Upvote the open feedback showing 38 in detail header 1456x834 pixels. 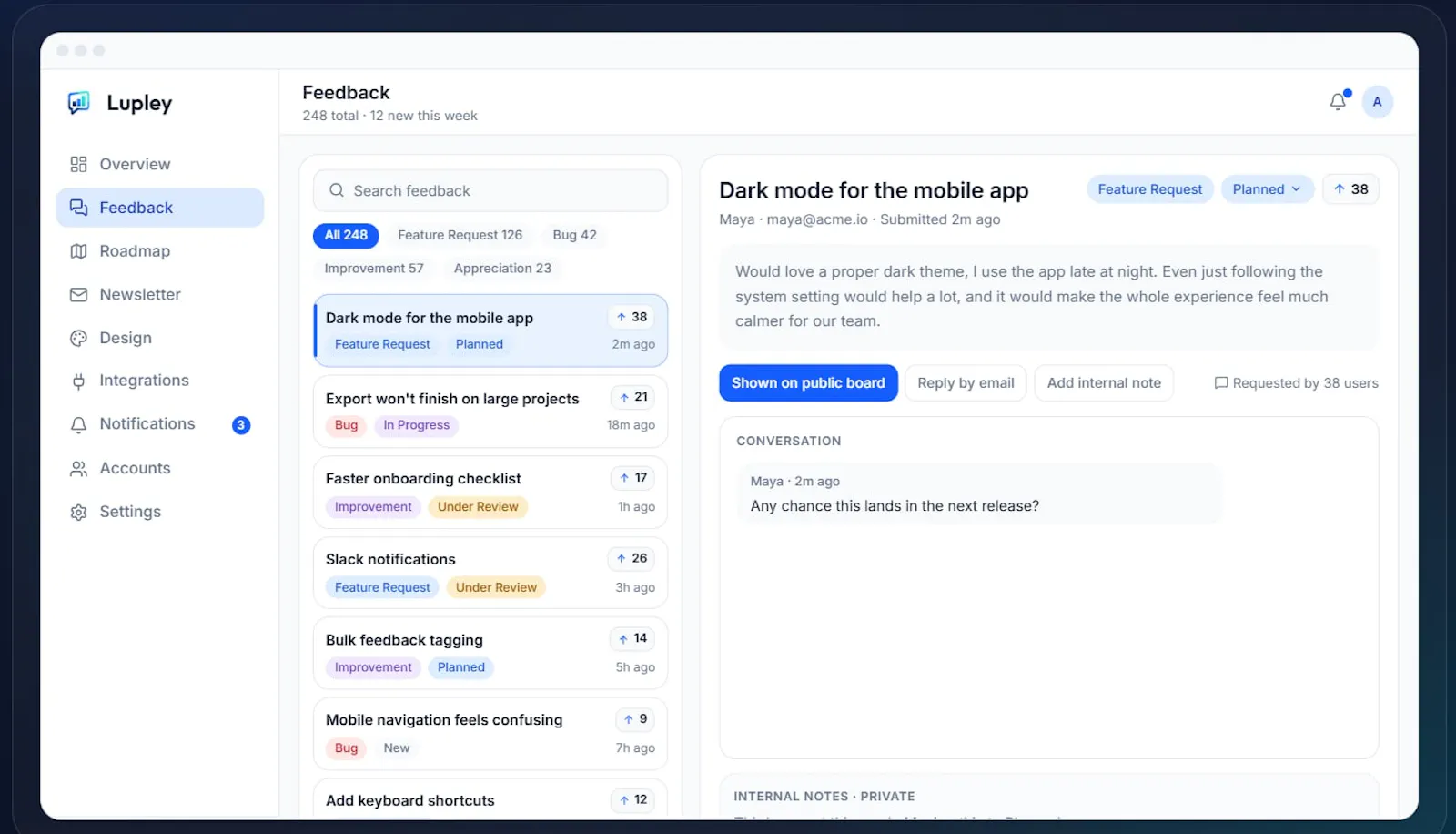1350,189
